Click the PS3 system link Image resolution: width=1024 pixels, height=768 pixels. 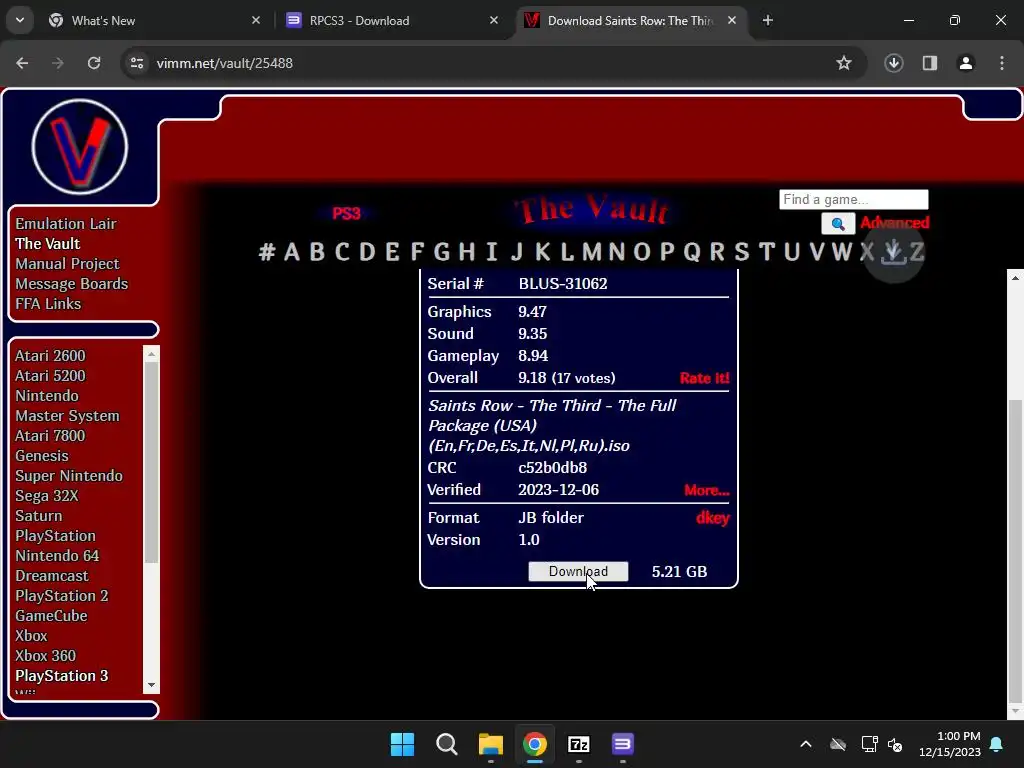point(346,214)
